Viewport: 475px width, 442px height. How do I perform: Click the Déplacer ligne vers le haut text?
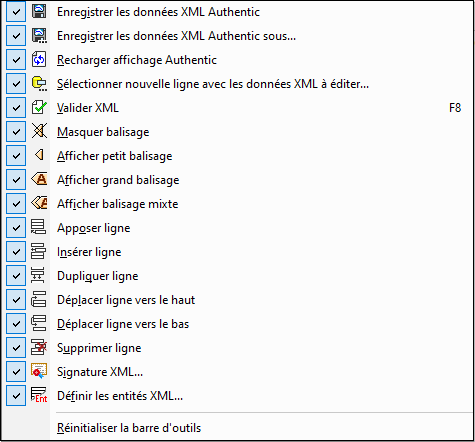click(126, 300)
